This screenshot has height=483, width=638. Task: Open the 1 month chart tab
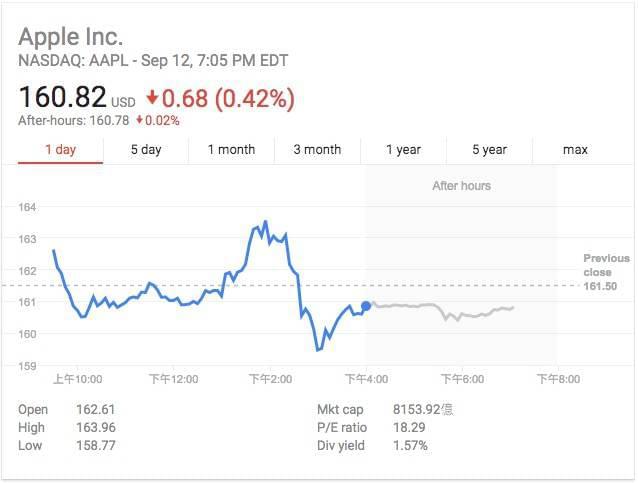point(231,150)
